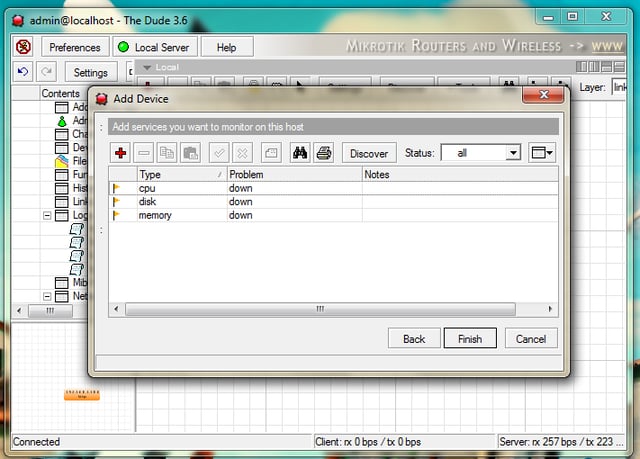Click the Notes column header
Screen dimensions: 640x459
point(460,174)
